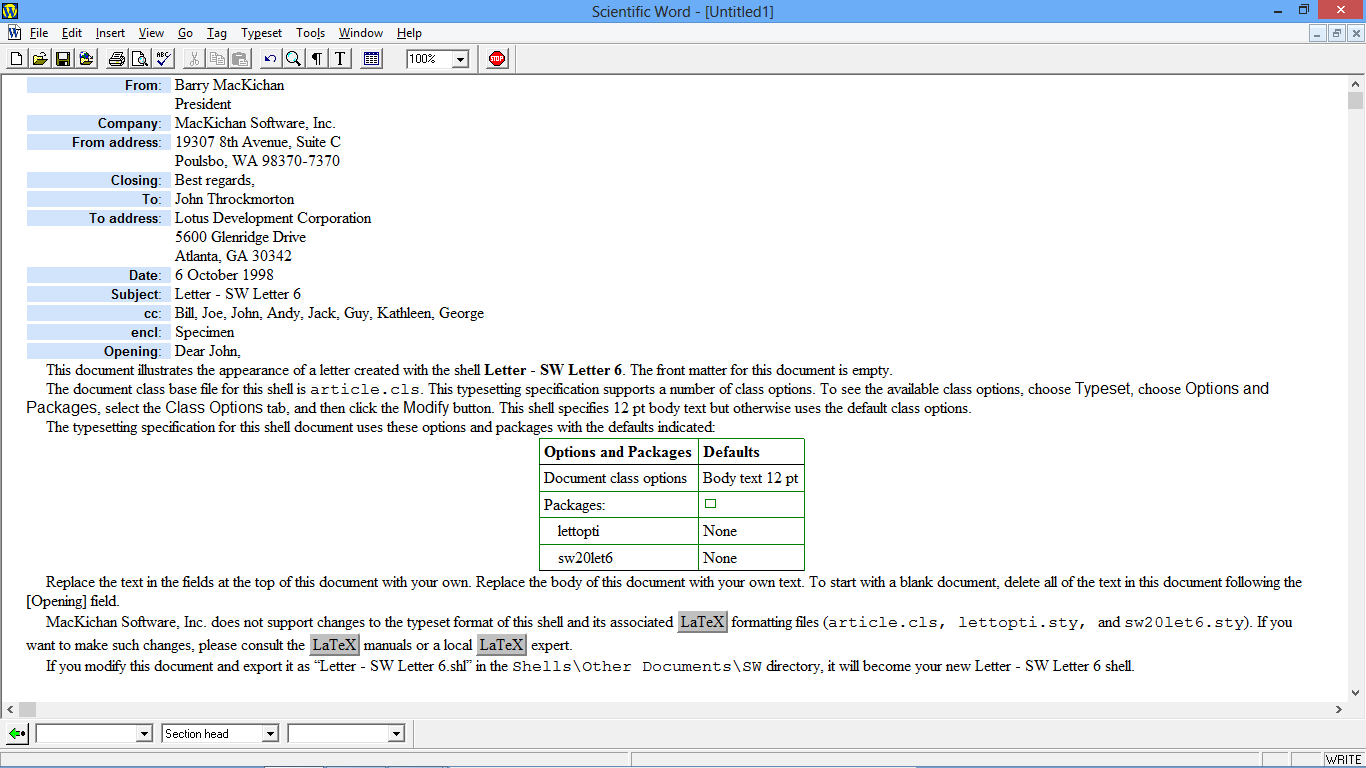Click the Subject field label
This screenshot has height=768, width=1366.
[x=99, y=294]
